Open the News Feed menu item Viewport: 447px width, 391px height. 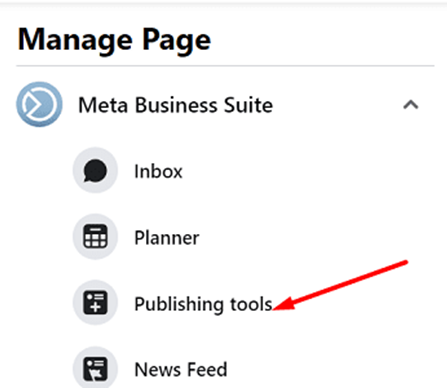coord(181,370)
